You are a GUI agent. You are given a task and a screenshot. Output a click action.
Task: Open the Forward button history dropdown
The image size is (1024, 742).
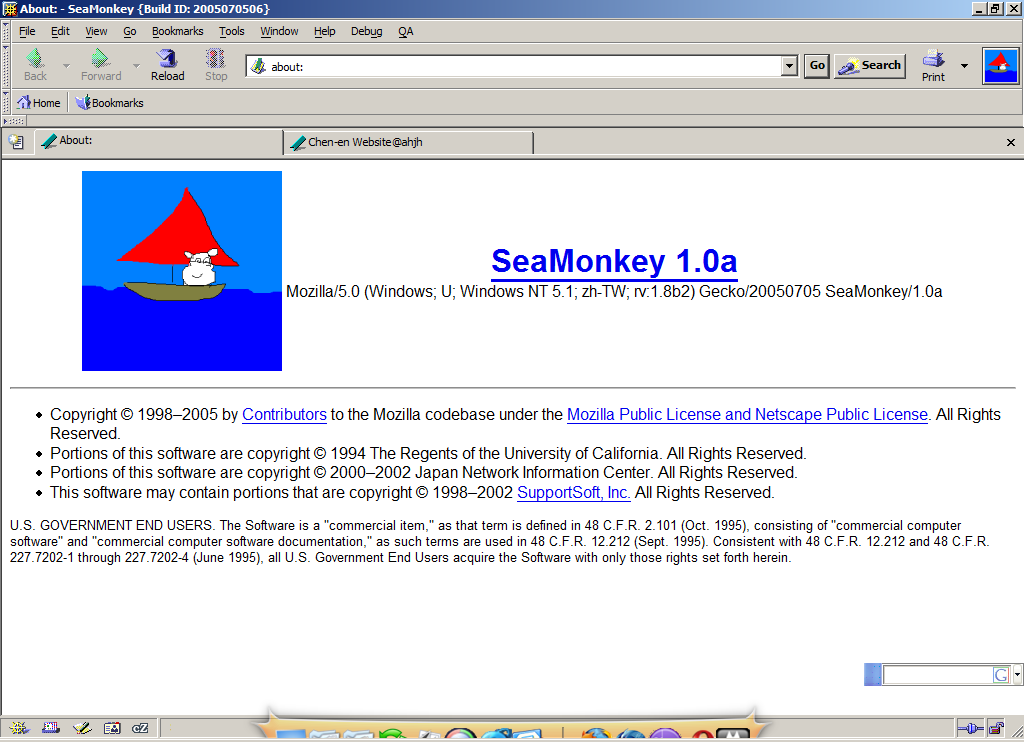point(136,66)
